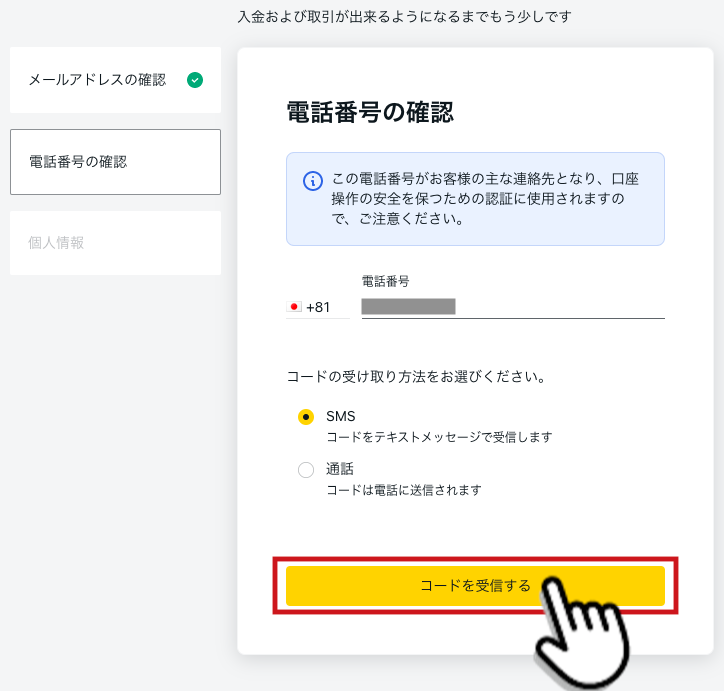Image resolution: width=724 pixels, height=691 pixels.
Task: Click the large 電話番号の確認 heading
Action: click(x=370, y=112)
